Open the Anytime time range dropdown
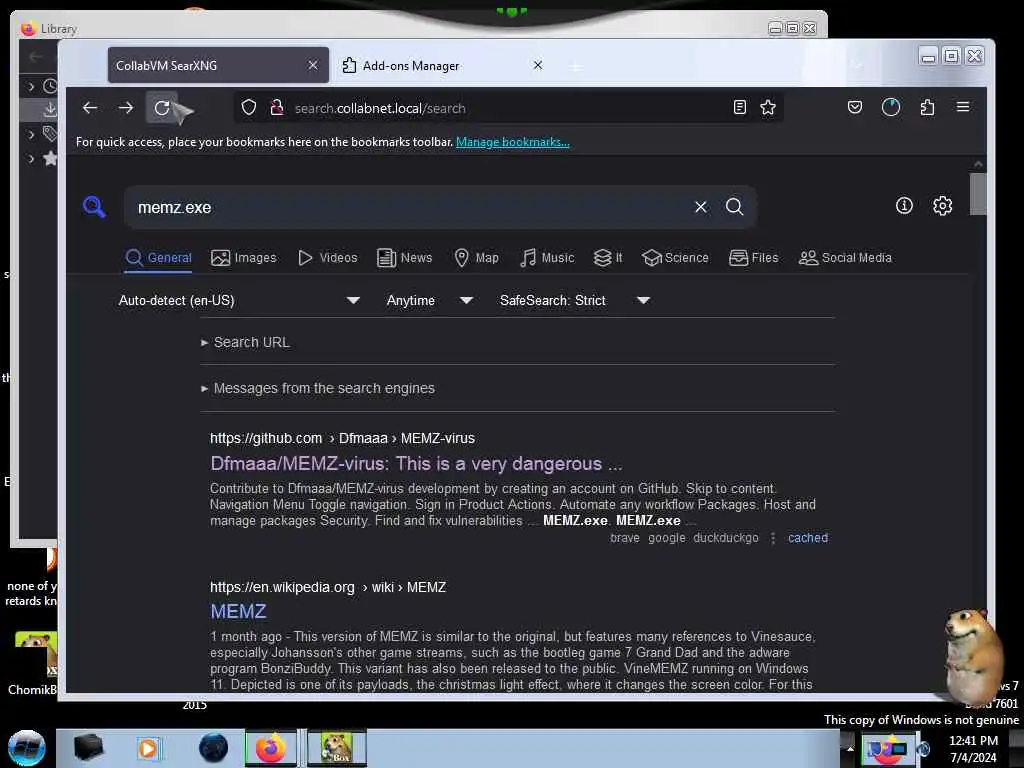Image resolution: width=1024 pixels, height=768 pixels. [x=429, y=300]
